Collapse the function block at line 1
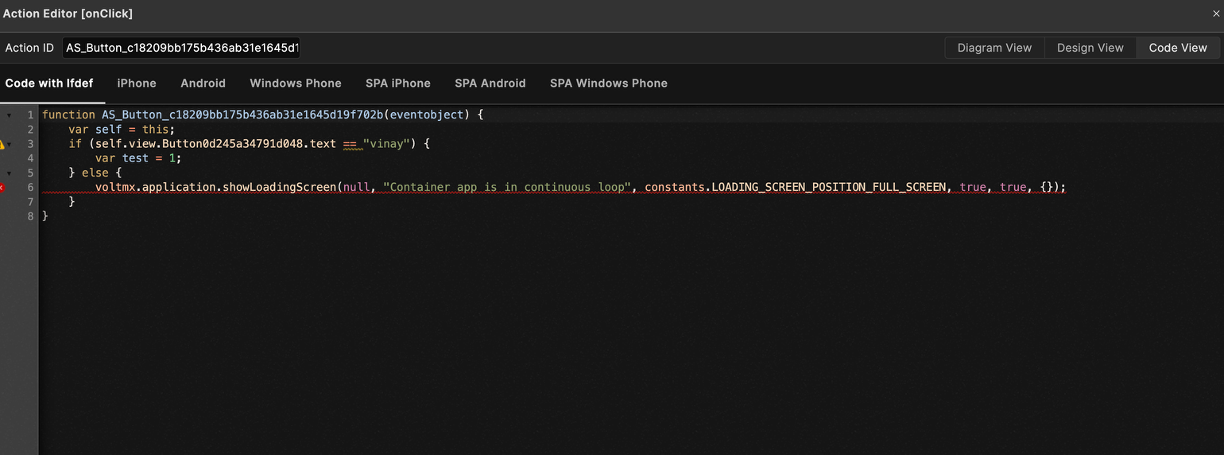Screen dimensions: 1224x456 [10, 115]
